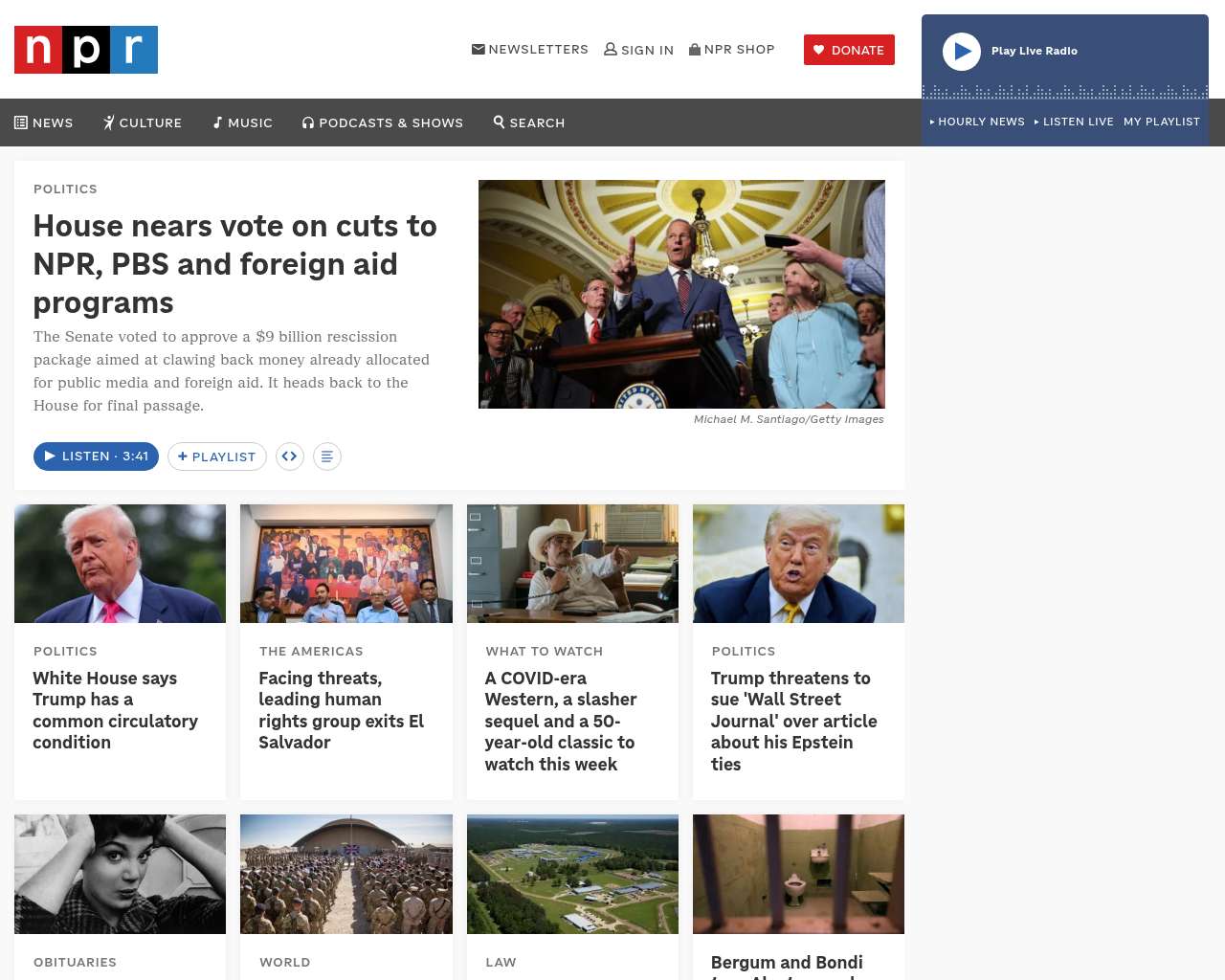Expand Listen Live in the player
This screenshot has height=980, width=1225.
coord(1074,122)
